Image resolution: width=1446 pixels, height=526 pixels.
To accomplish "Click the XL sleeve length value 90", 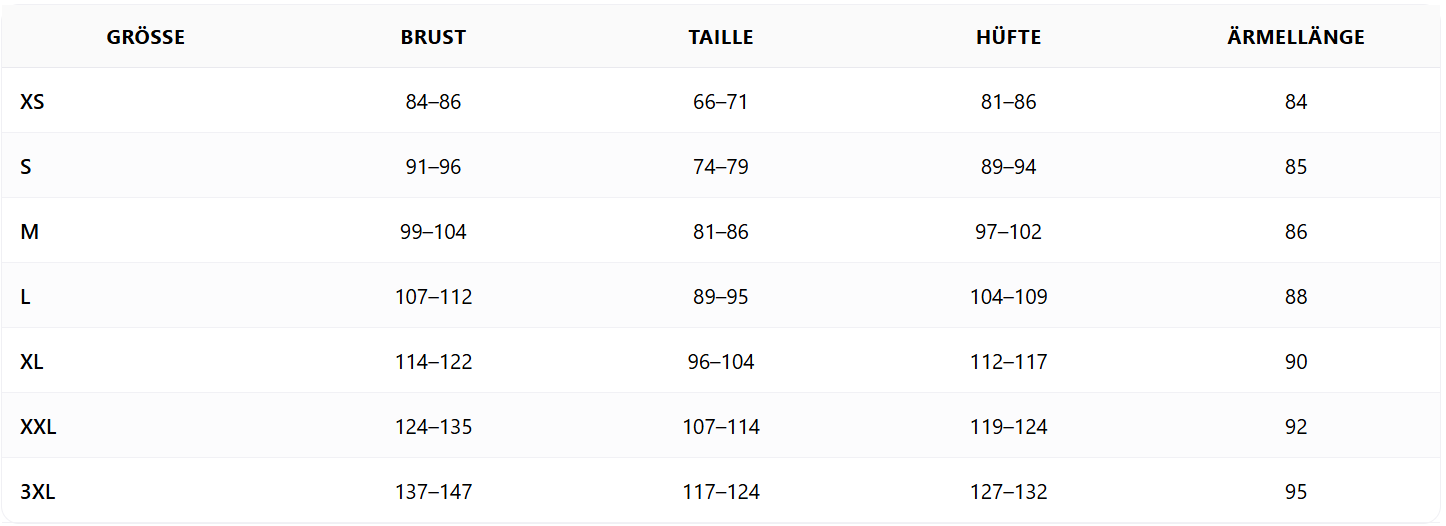I will pyautogui.click(x=1295, y=362).
